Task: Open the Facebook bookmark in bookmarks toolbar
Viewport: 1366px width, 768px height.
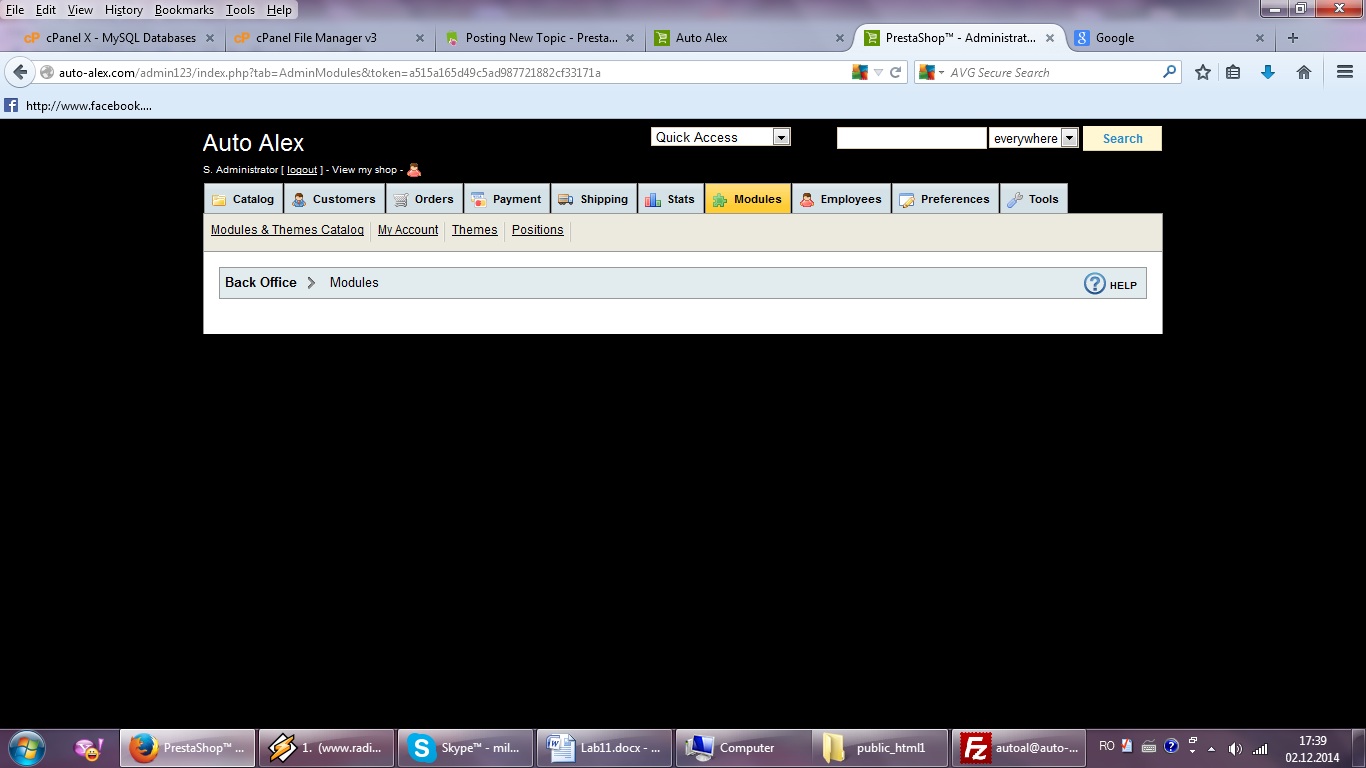Action: click(78, 106)
